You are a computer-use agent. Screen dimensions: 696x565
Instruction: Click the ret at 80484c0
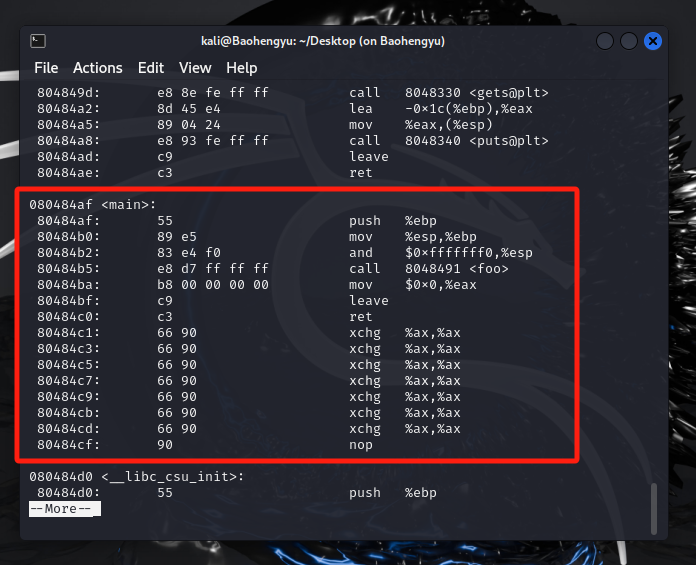click(x=361, y=317)
